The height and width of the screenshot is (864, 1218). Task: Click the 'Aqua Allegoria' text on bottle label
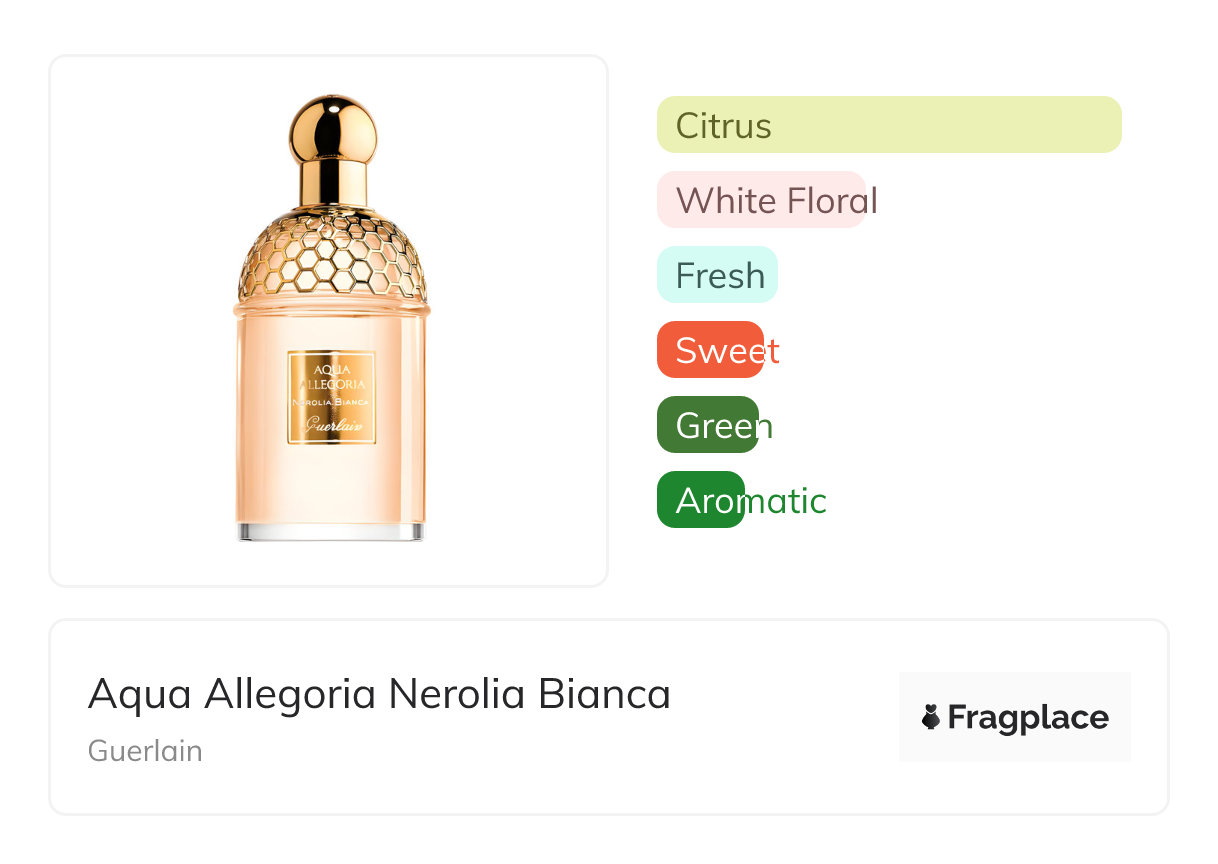tap(331, 375)
